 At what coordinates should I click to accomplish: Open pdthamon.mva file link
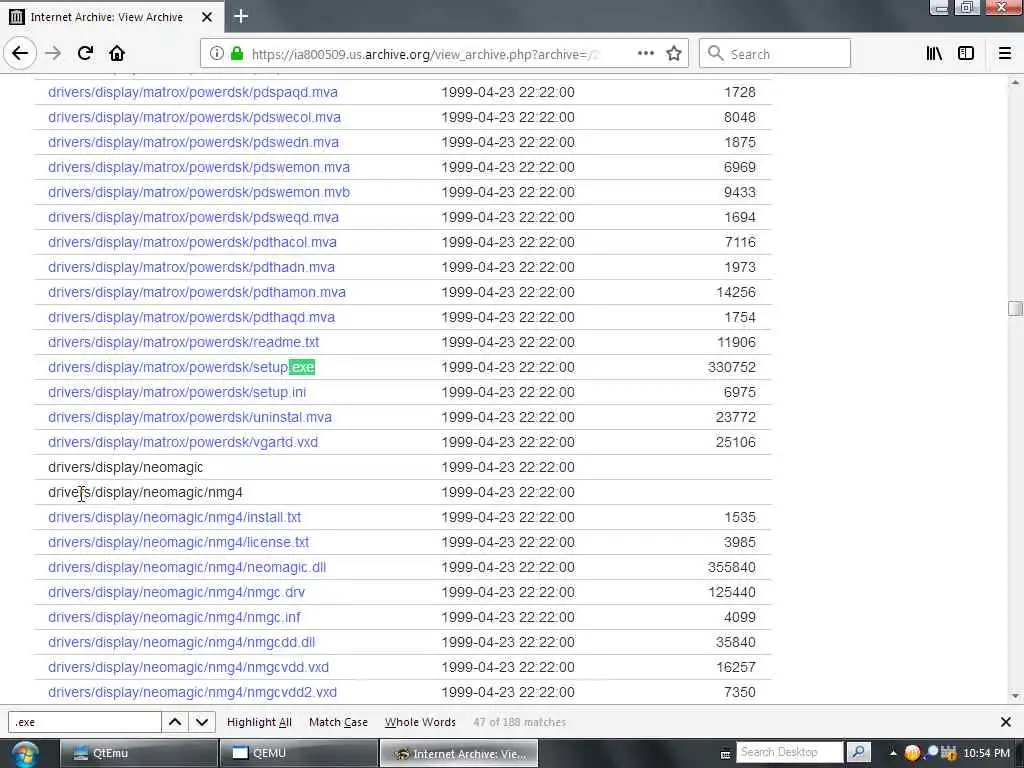pyautogui.click(x=197, y=292)
